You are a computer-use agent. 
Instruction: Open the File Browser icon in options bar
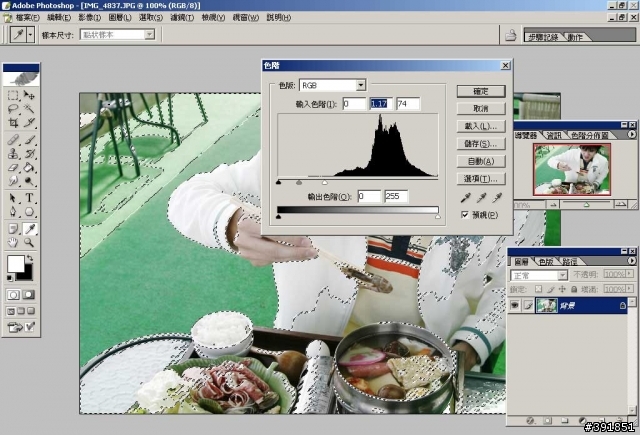coord(511,36)
